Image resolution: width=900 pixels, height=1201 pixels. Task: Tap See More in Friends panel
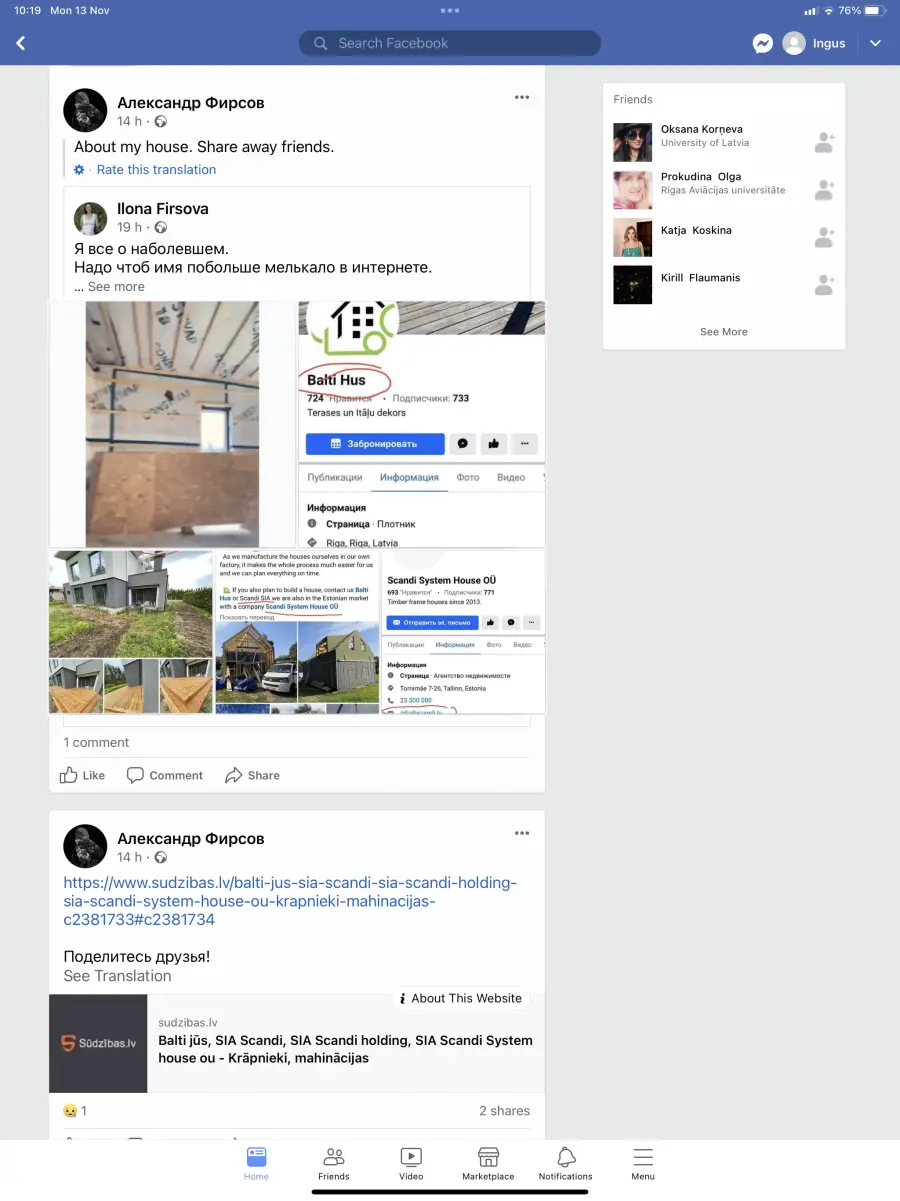tap(724, 332)
